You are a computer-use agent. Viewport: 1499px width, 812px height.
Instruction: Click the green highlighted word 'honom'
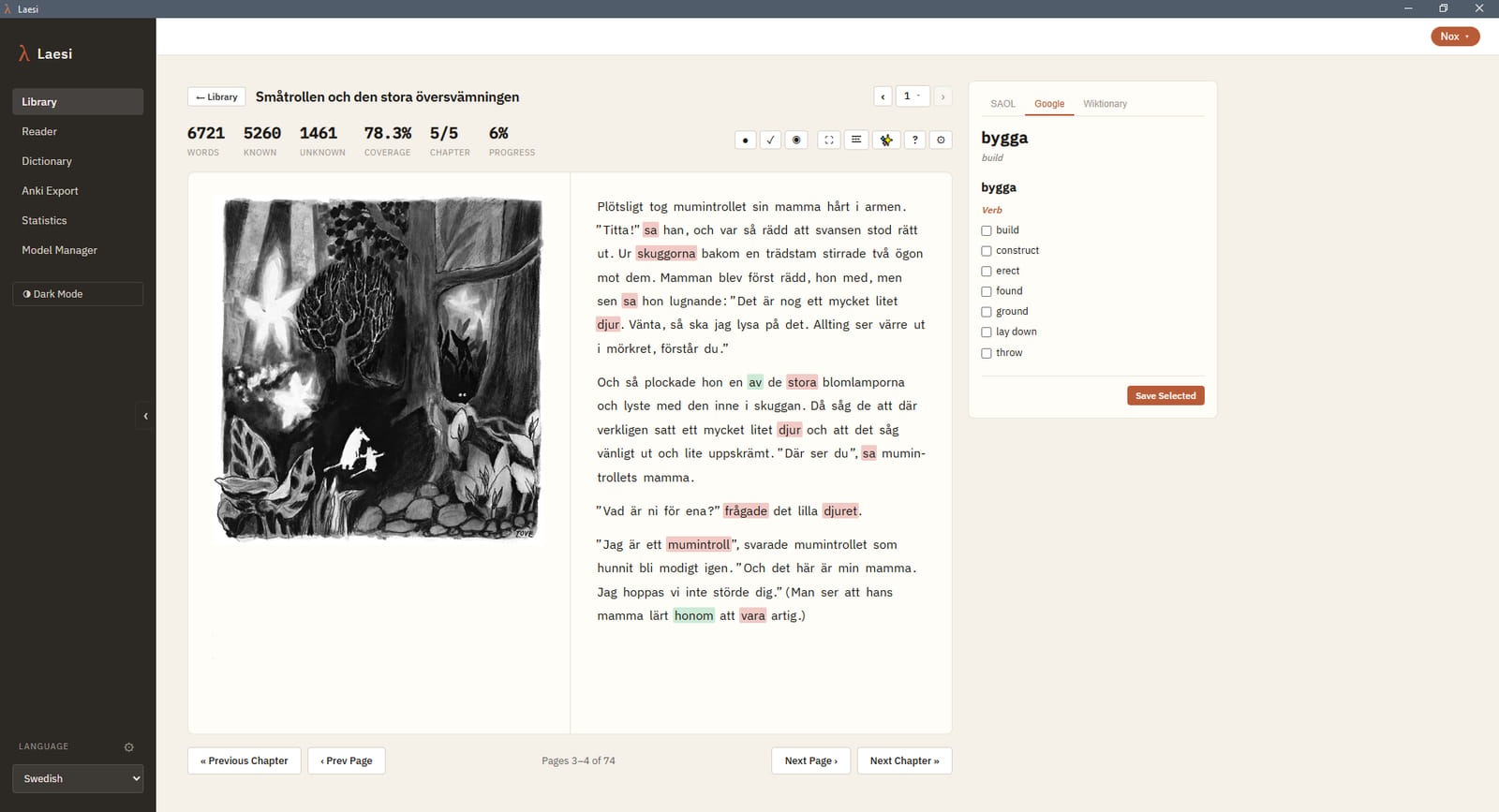(x=693, y=616)
